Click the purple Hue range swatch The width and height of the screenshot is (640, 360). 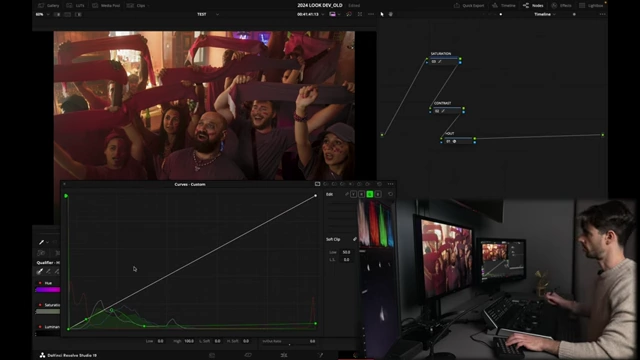(48, 290)
